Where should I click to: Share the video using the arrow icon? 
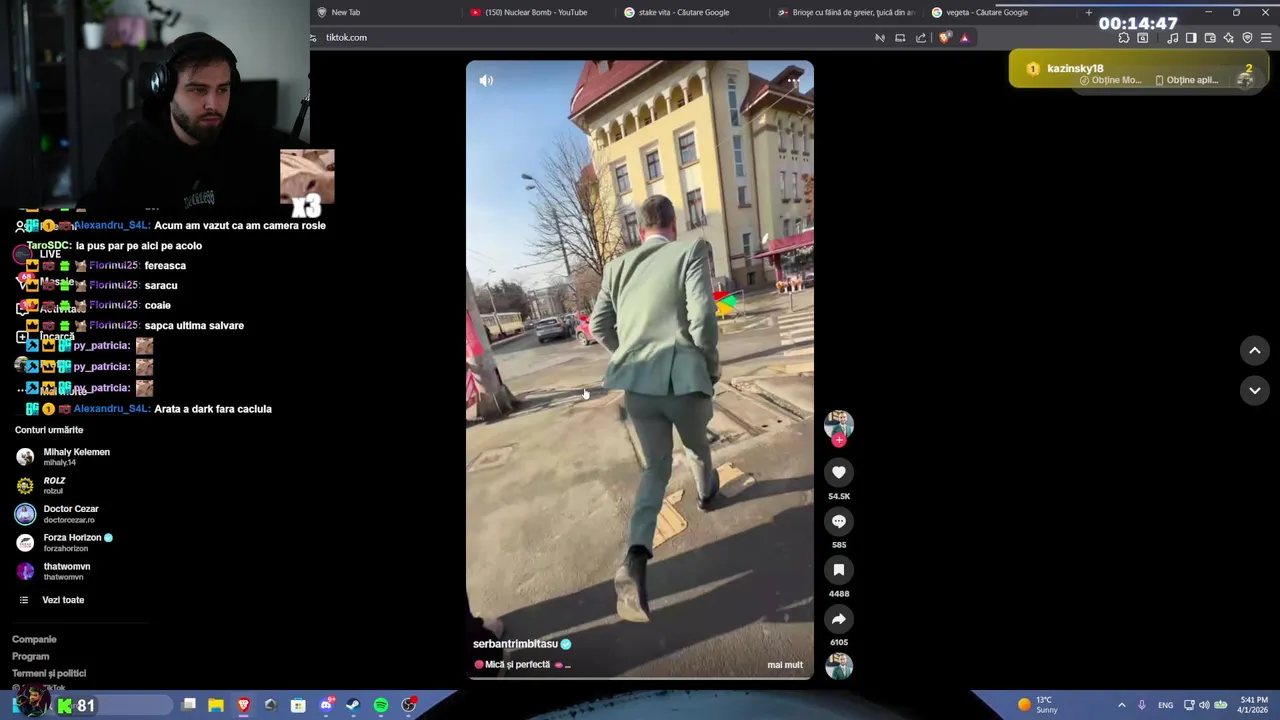(x=839, y=619)
